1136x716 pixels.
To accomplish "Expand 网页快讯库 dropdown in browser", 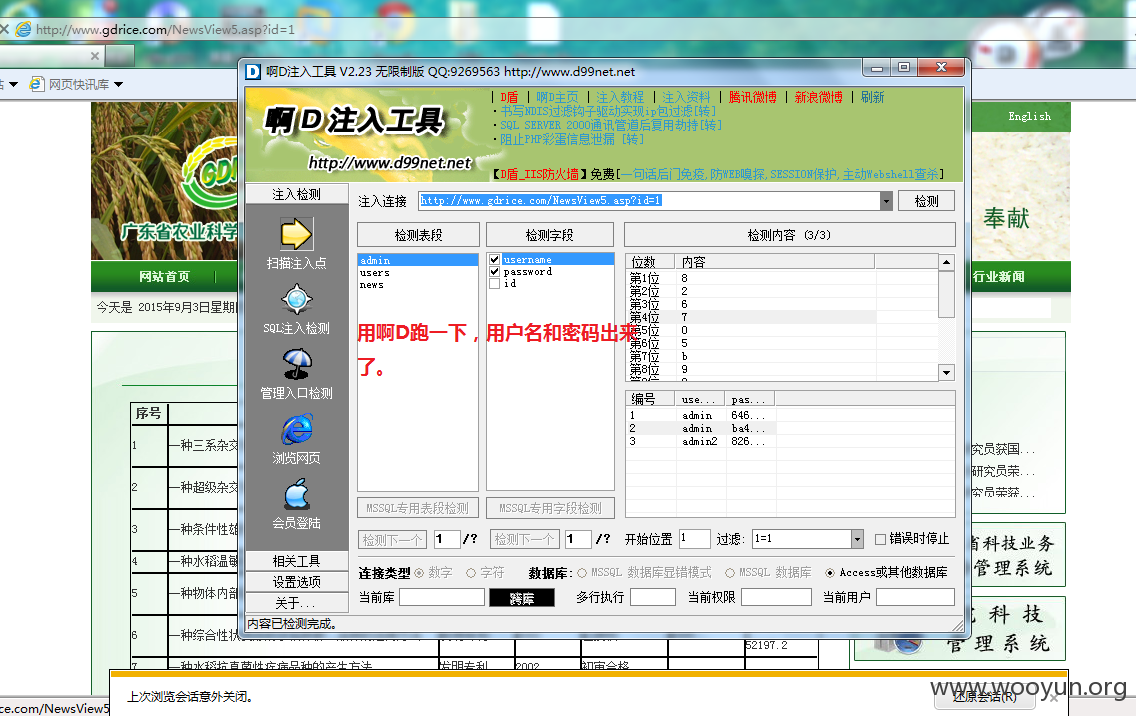I will [118, 85].
